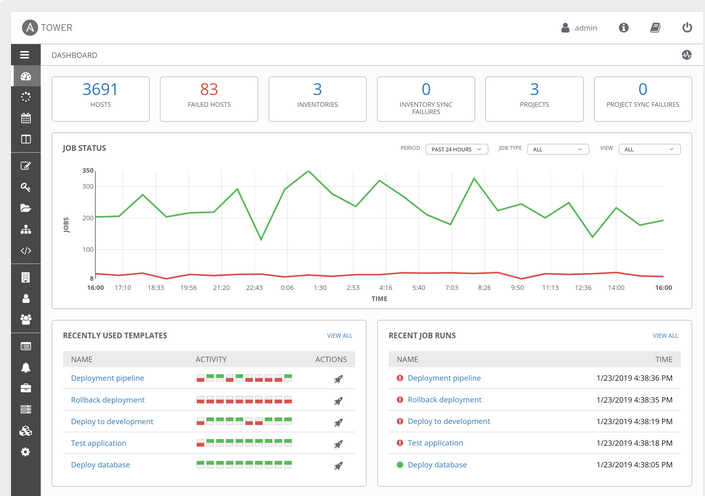The height and width of the screenshot is (496, 705).
Task: Open Test application template link
Action: pos(98,443)
